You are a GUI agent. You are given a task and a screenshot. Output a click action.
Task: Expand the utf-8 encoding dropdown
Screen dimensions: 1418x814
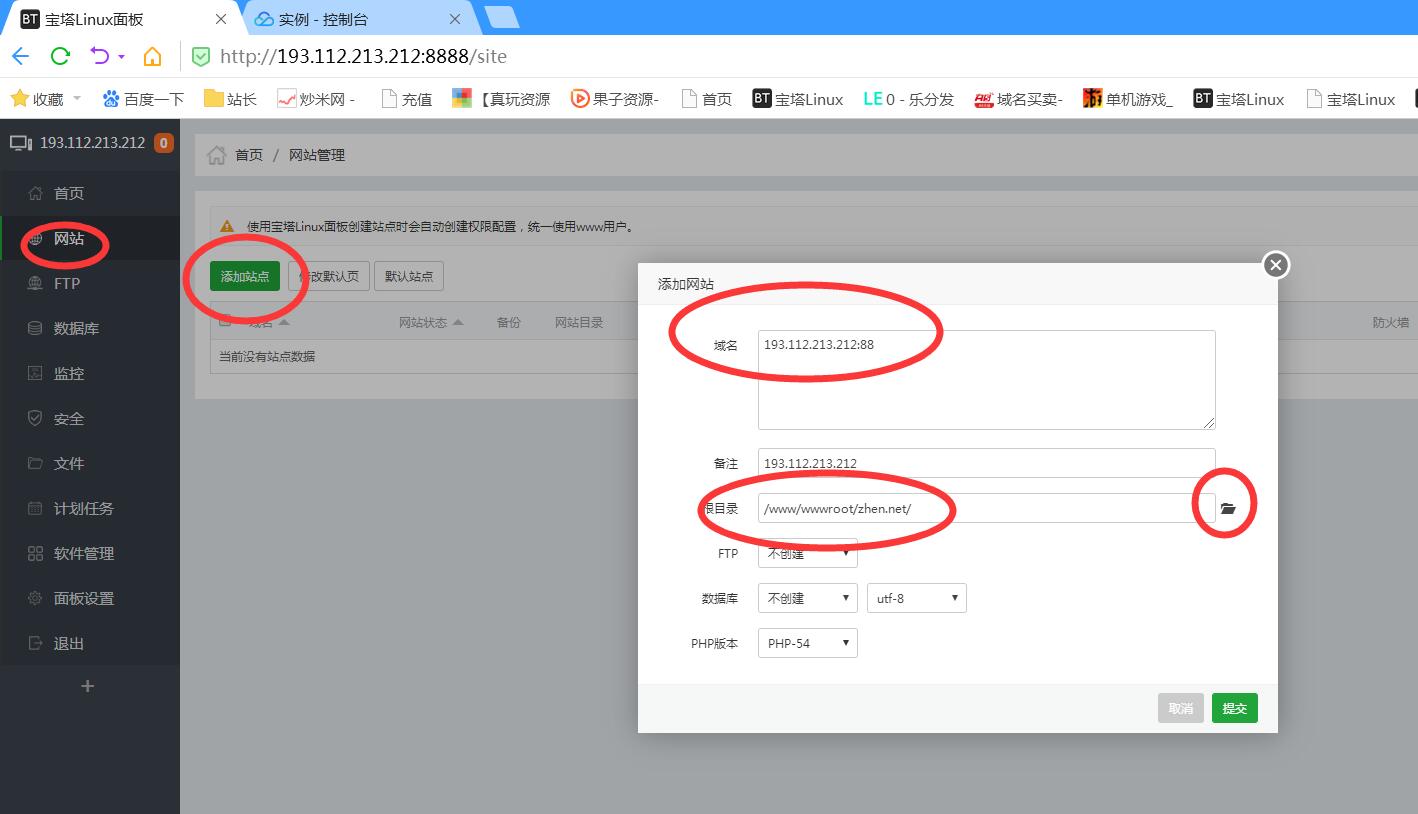pyautogui.click(x=916, y=598)
